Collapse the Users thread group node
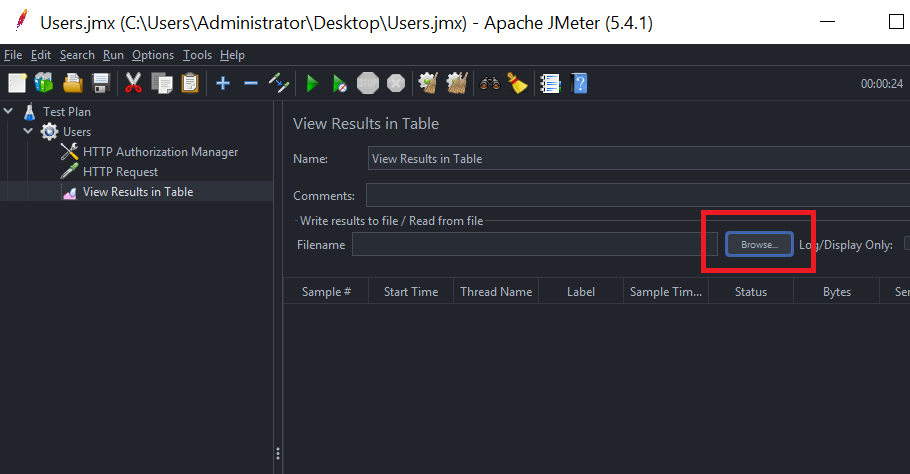This screenshot has width=910, height=474. (28, 131)
